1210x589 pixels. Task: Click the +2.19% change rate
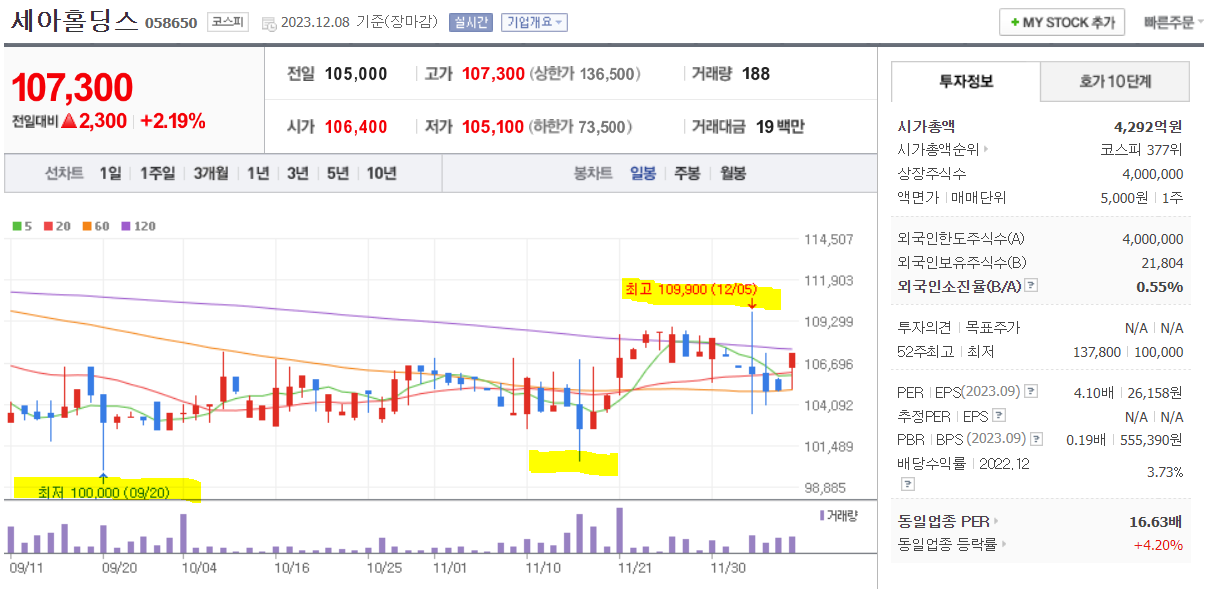173,121
